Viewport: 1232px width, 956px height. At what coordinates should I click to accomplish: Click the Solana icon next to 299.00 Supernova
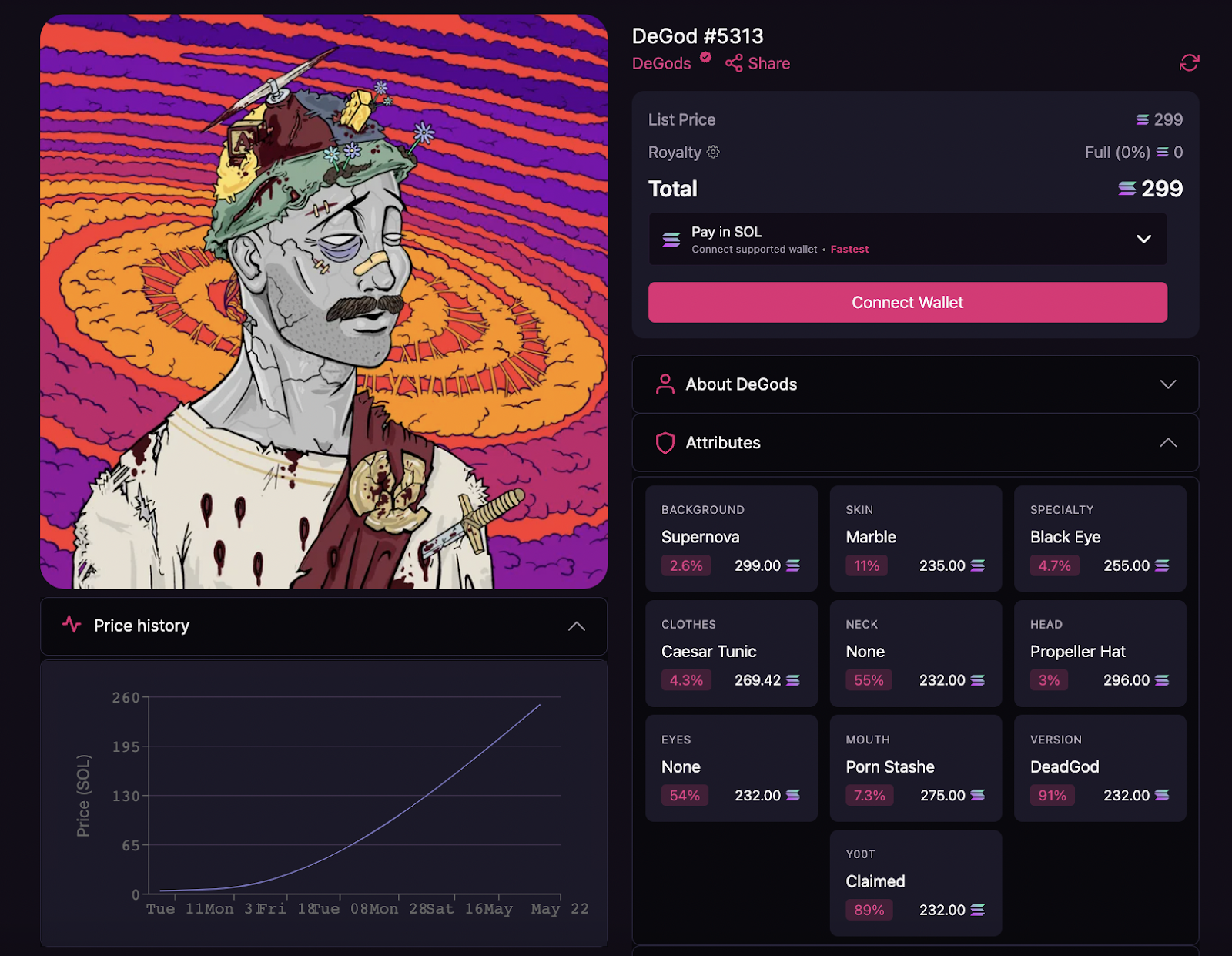coord(792,565)
